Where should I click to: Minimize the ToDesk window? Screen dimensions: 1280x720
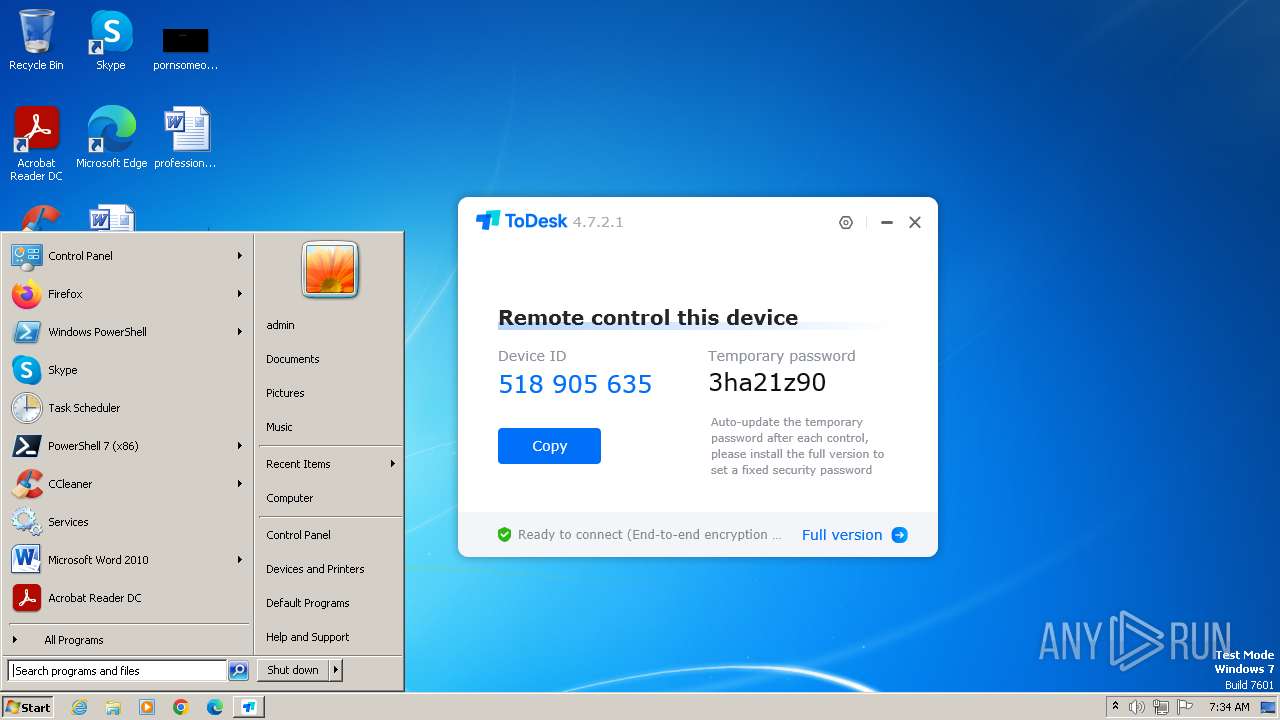coord(886,223)
